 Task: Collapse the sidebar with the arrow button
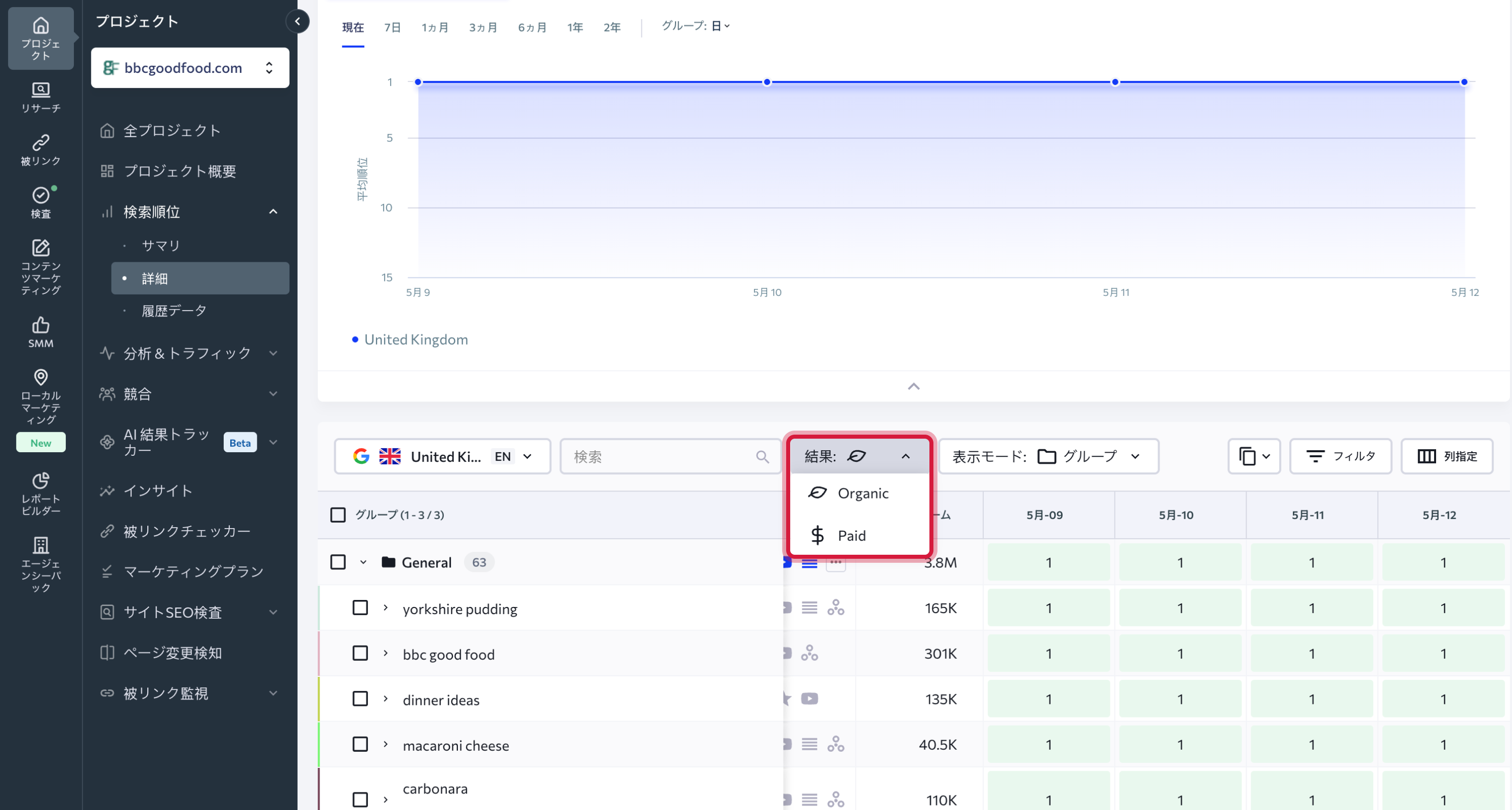click(298, 22)
